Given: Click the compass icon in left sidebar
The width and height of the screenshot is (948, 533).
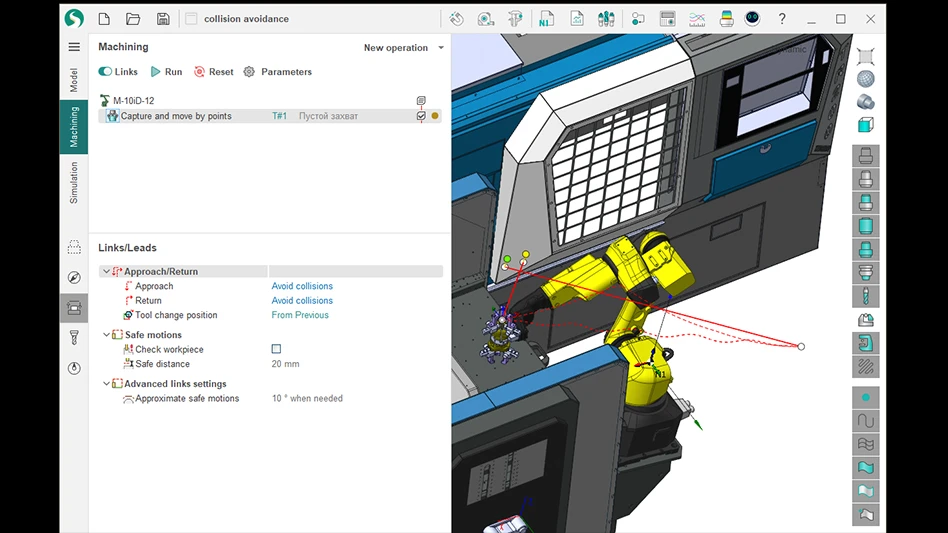Looking at the screenshot, I should tap(74, 278).
